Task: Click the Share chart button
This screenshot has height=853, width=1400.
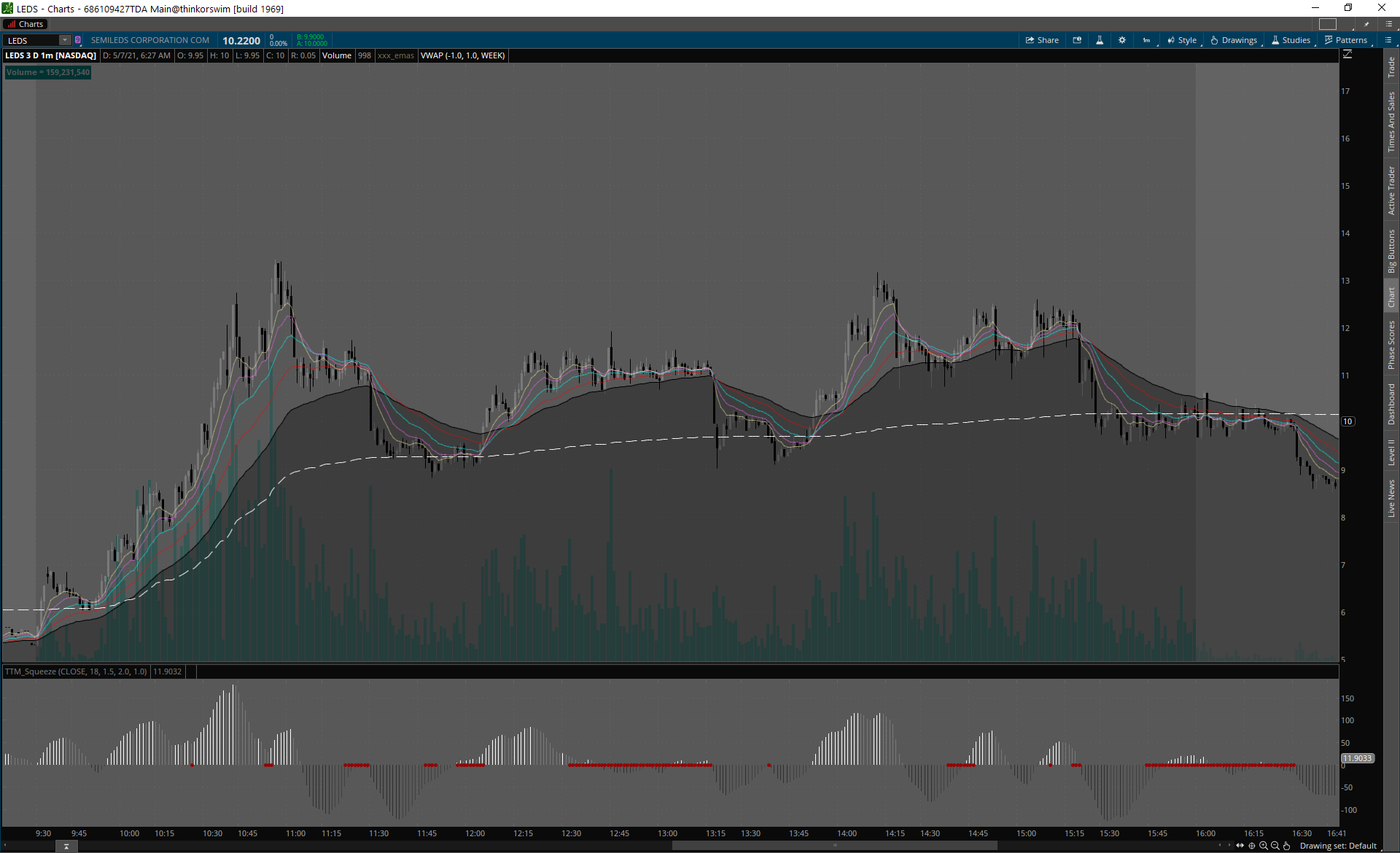Action: 1042,40
